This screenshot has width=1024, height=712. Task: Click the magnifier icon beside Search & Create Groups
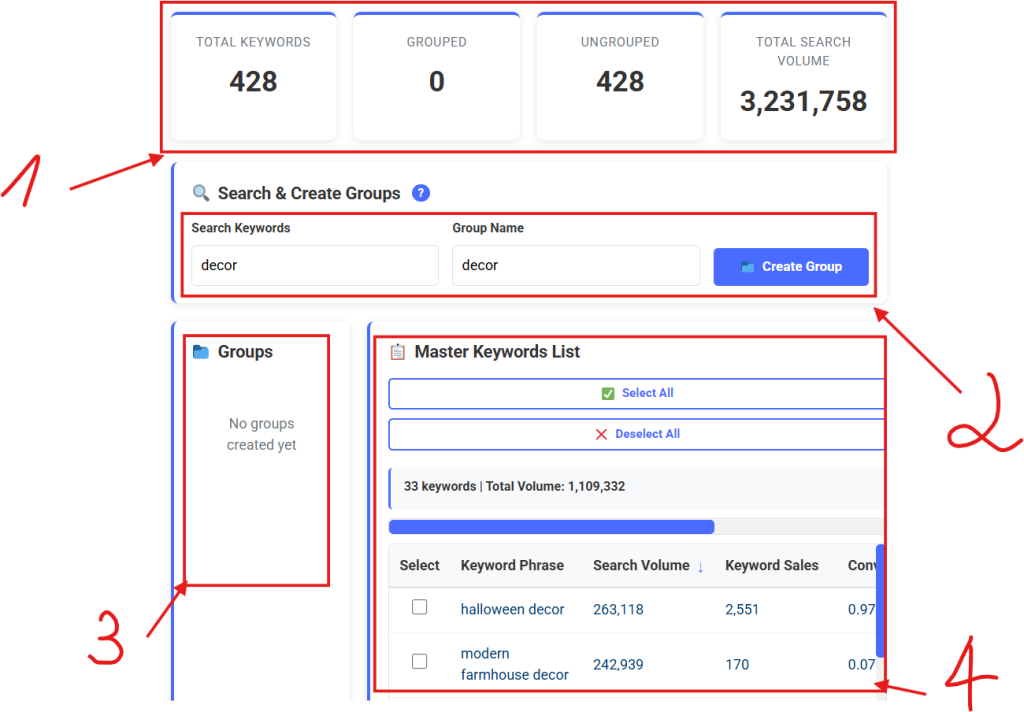[201, 193]
